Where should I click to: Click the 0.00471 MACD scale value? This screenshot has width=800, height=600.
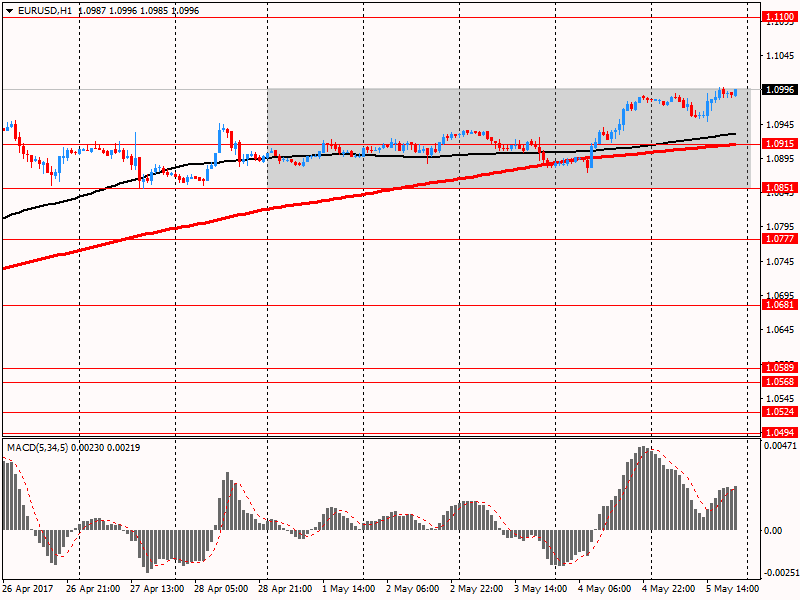780,445
